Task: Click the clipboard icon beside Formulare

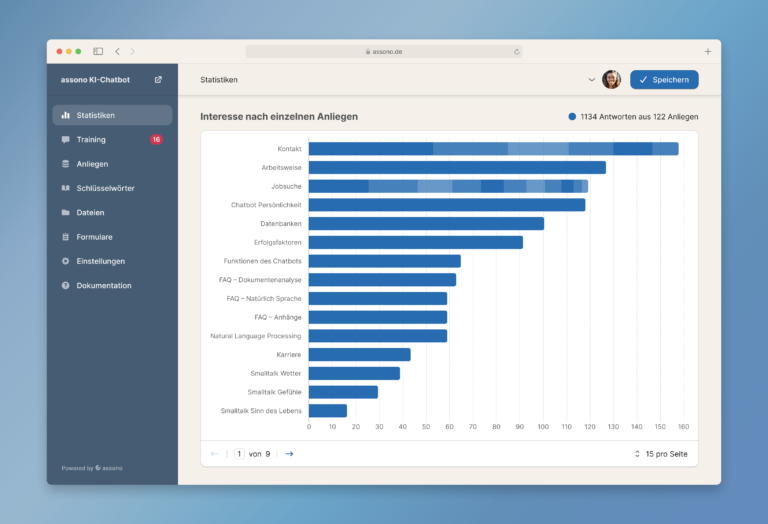Action: point(66,237)
